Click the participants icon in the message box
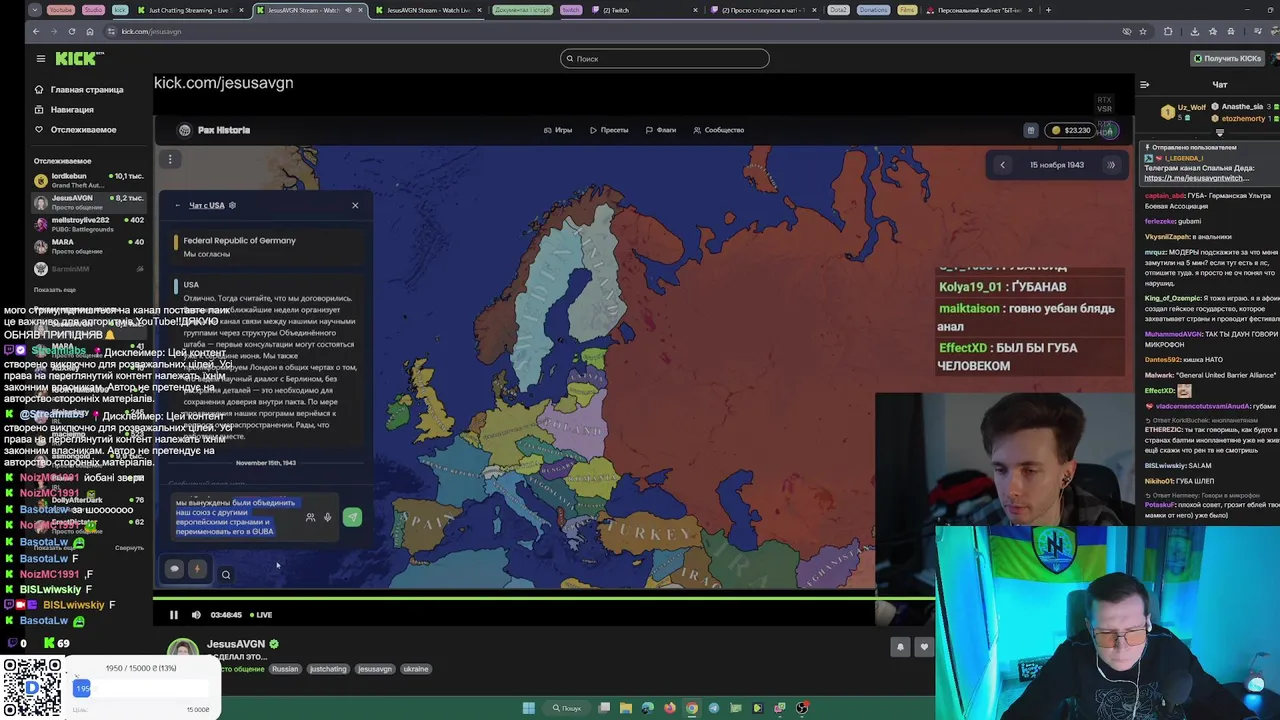The width and height of the screenshot is (1280, 720). 310,518
